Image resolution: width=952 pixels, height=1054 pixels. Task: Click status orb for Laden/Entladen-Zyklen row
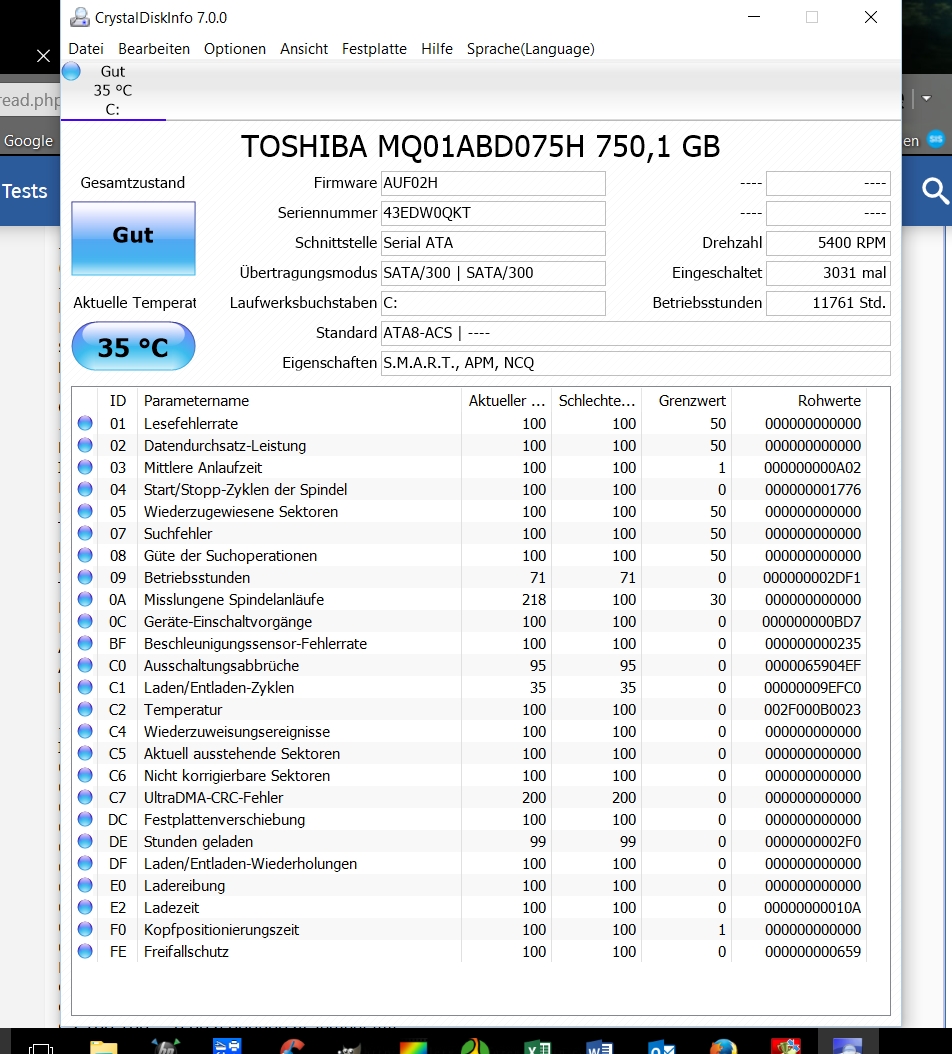tap(85, 687)
